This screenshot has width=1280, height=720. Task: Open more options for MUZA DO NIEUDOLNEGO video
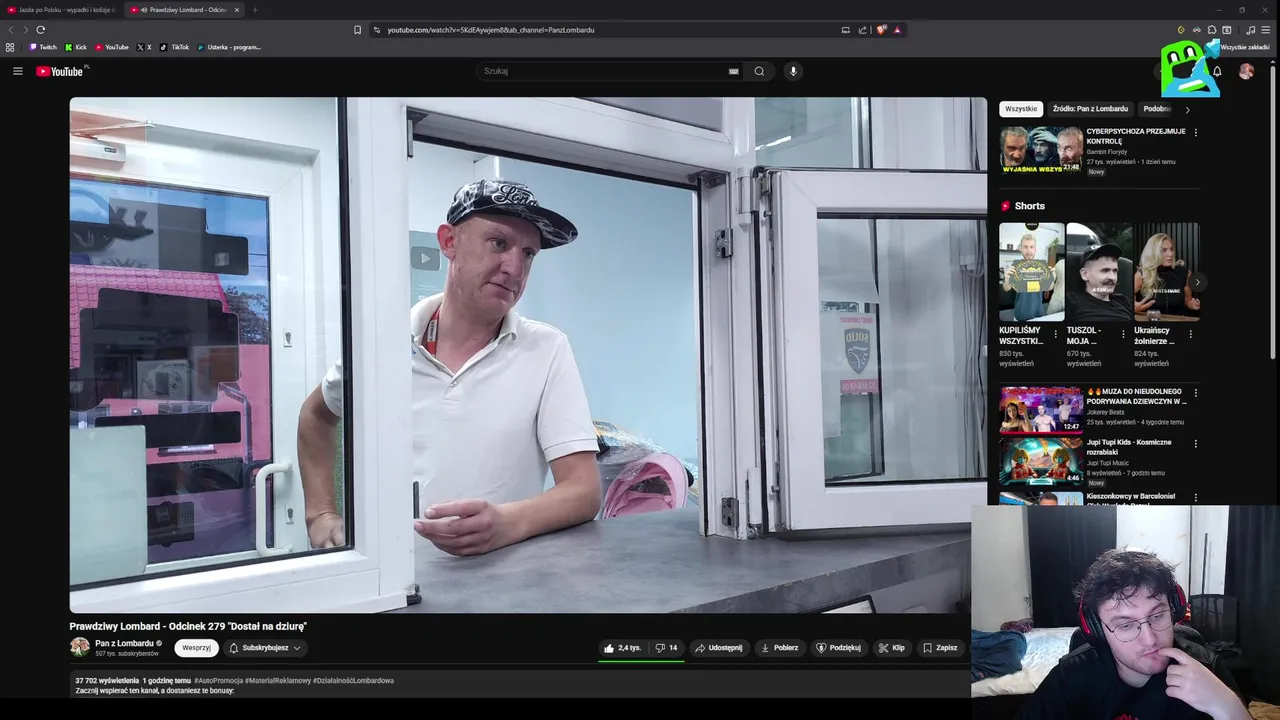tap(1195, 393)
